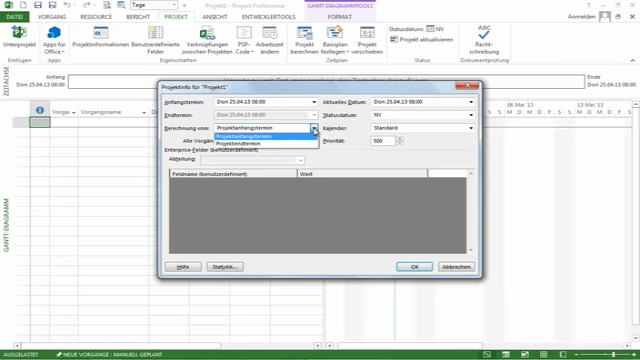Screen dimensions: 640x360
Task: Increase the Priorität spinner value
Action: [x=400, y=139]
